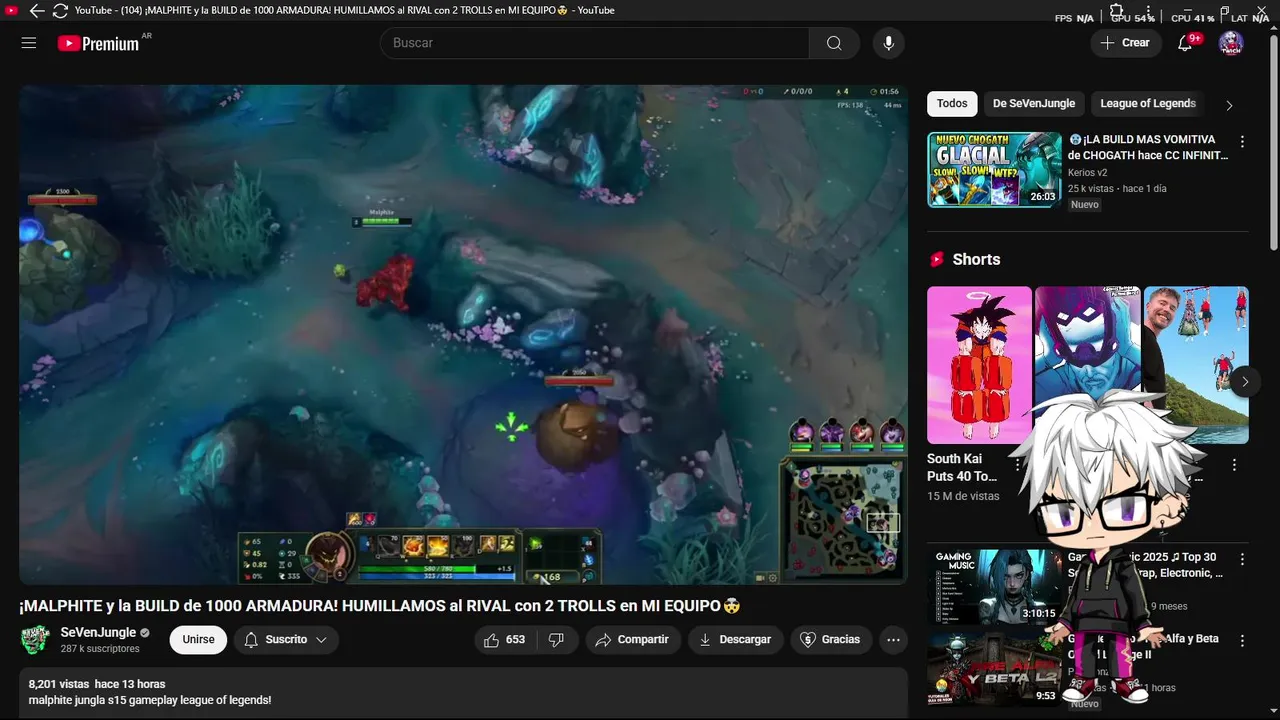Open the account avatar menu
1280x720 pixels.
pos(1231,43)
